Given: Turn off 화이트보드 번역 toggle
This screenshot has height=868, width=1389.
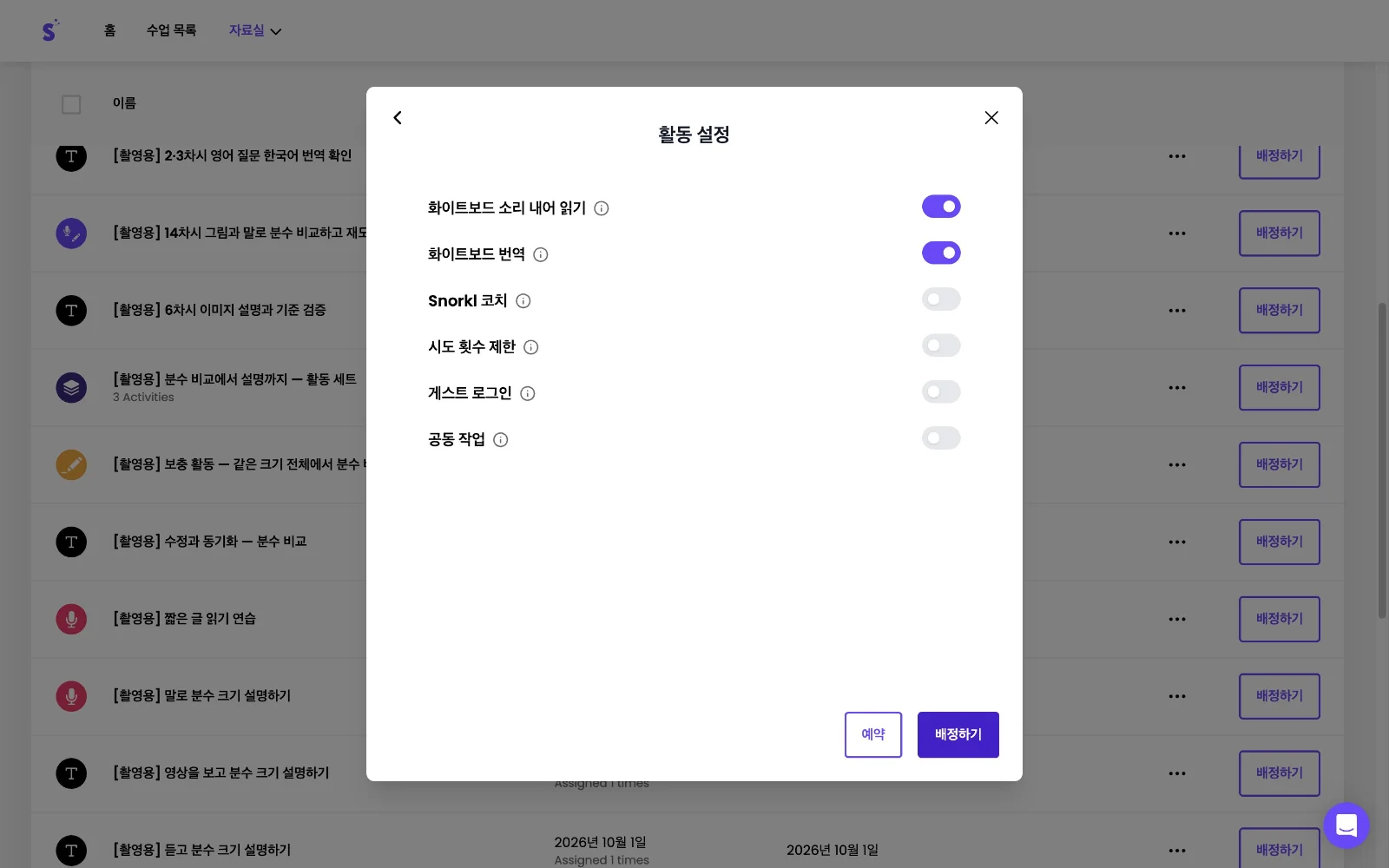Looking at the screenshot, I should point(941,253).
